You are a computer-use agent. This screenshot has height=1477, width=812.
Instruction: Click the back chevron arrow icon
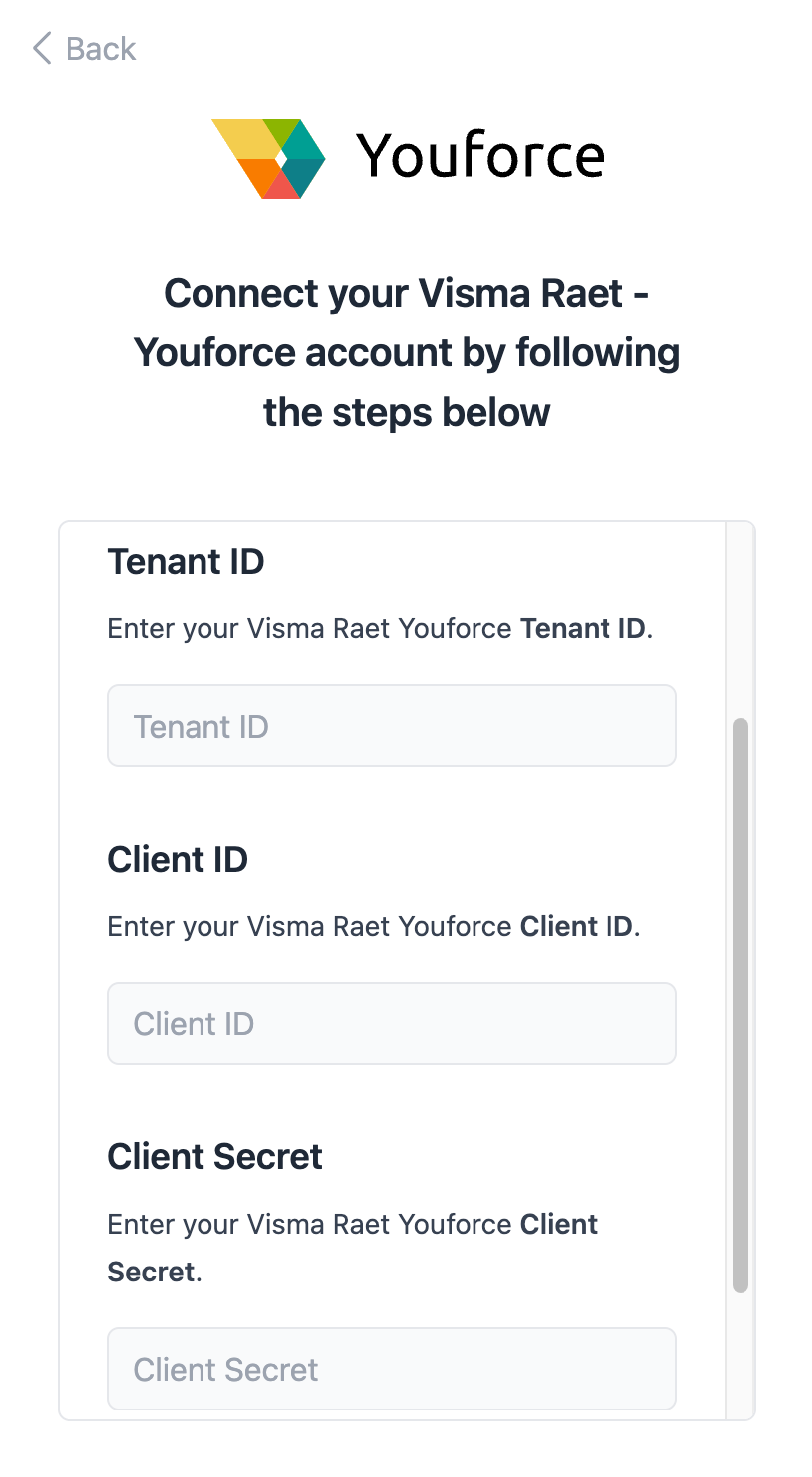(42, 48)
